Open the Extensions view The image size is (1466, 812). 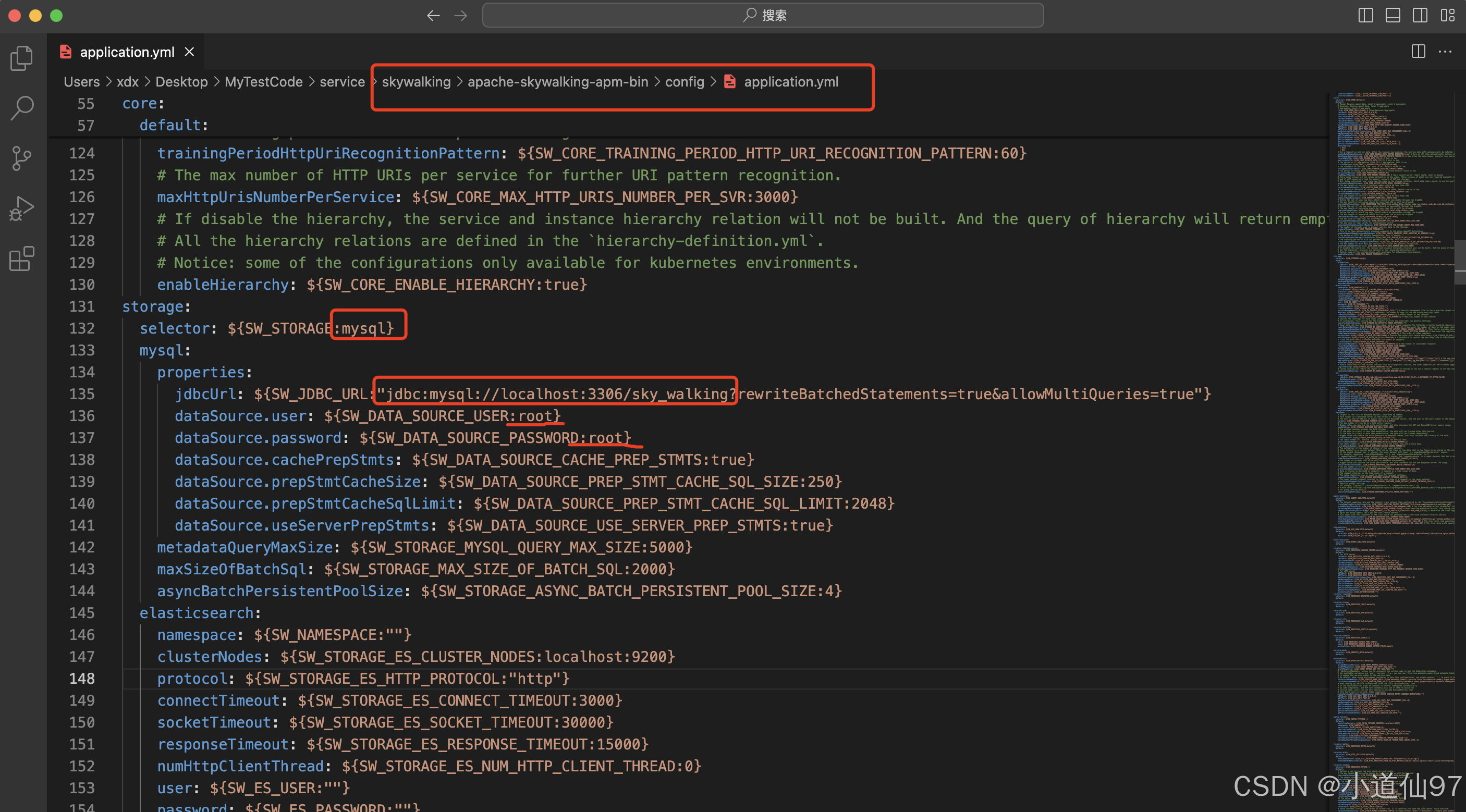pyautogui.click(x=22, y=259)
